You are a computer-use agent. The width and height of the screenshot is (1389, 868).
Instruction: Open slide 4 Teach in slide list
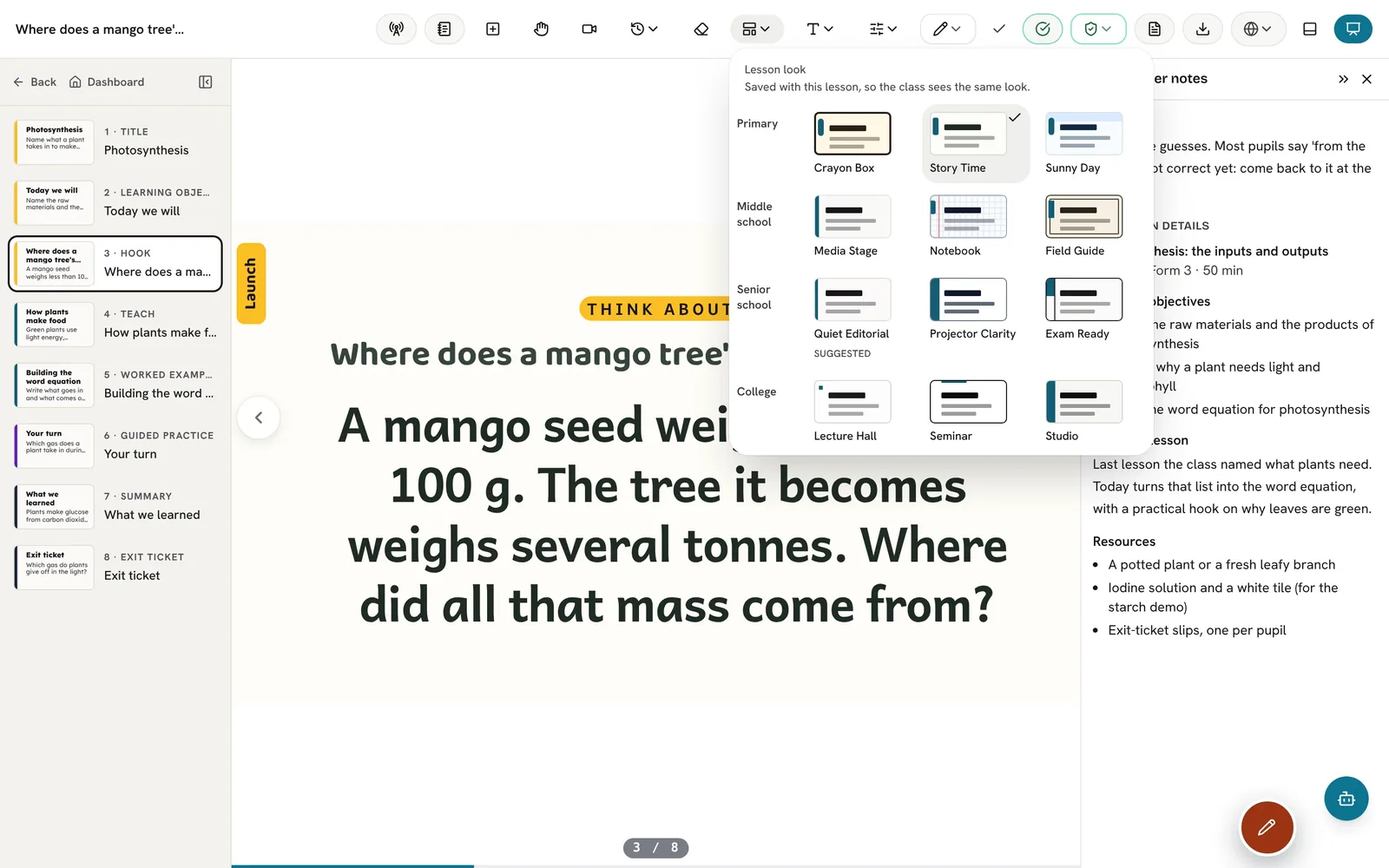point(115,324)
